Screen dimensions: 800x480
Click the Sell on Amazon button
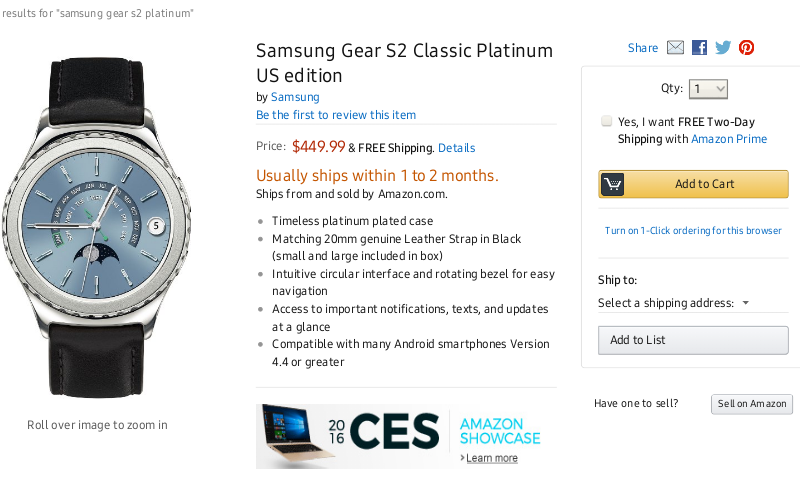[x=752, y=404]
